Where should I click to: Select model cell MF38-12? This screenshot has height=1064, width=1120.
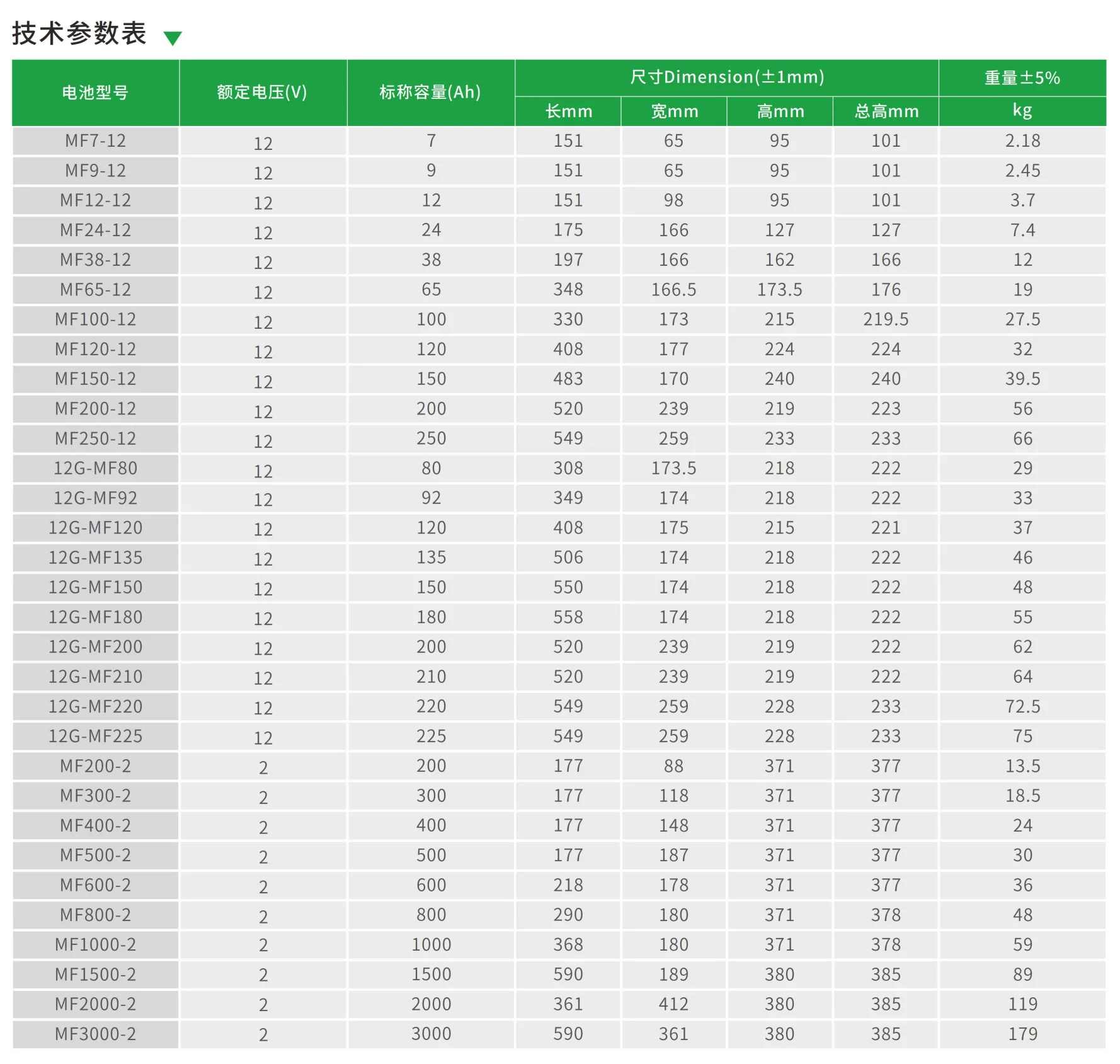(x=96, y=260)
